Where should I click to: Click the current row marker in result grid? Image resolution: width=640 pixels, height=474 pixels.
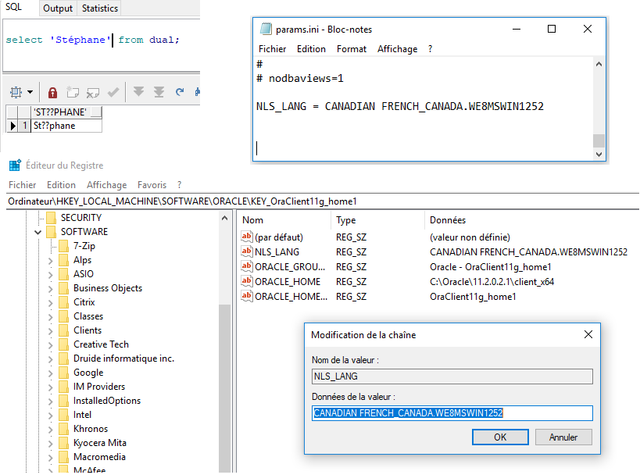point(12,126)
